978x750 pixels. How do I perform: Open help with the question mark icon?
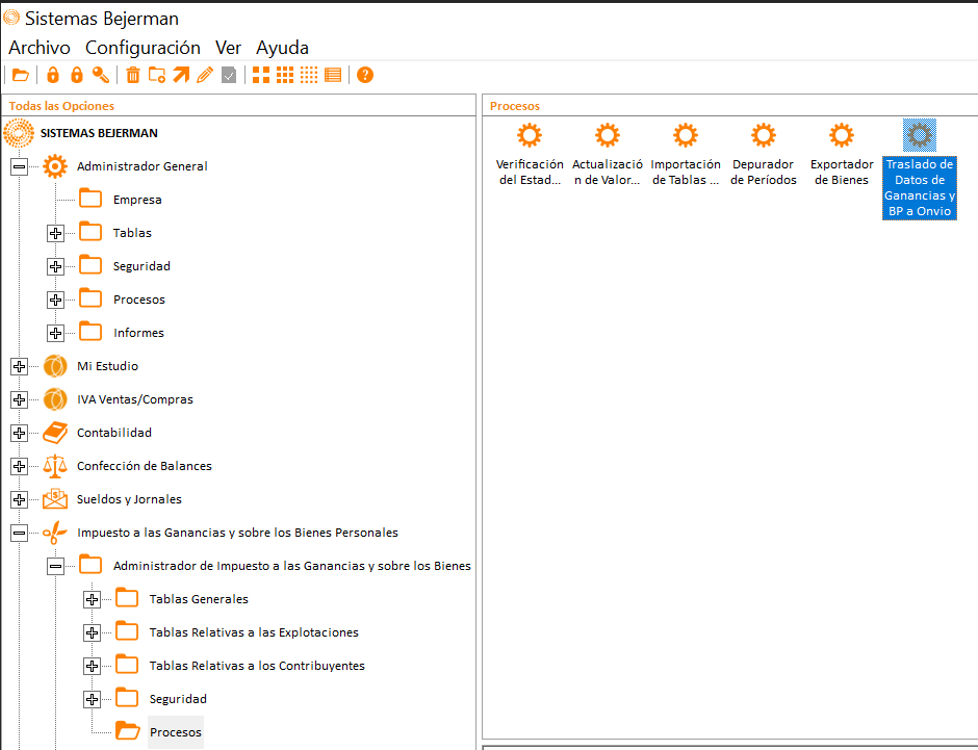pyautogui.click(x=365, y=75)
